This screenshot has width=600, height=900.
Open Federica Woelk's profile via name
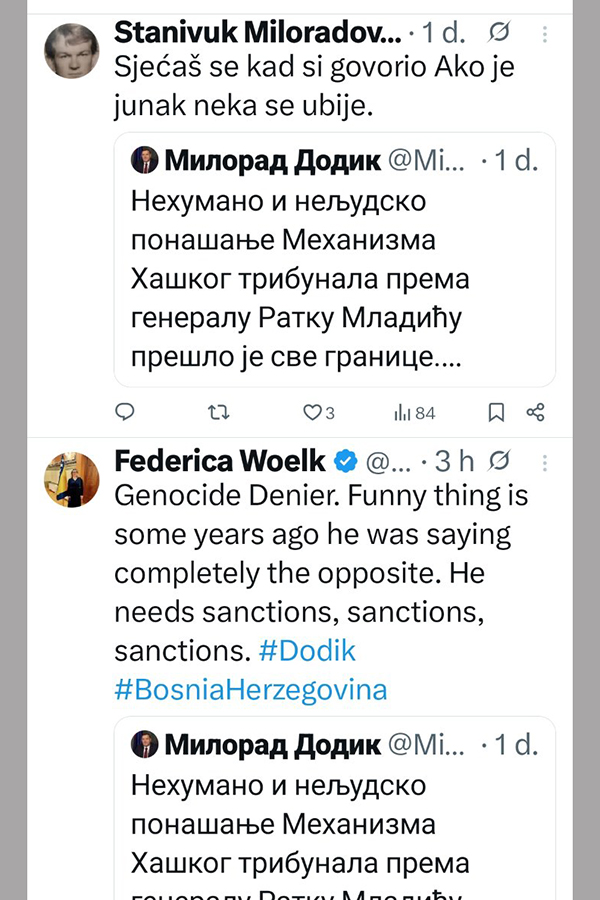click(x=220, y=461)
